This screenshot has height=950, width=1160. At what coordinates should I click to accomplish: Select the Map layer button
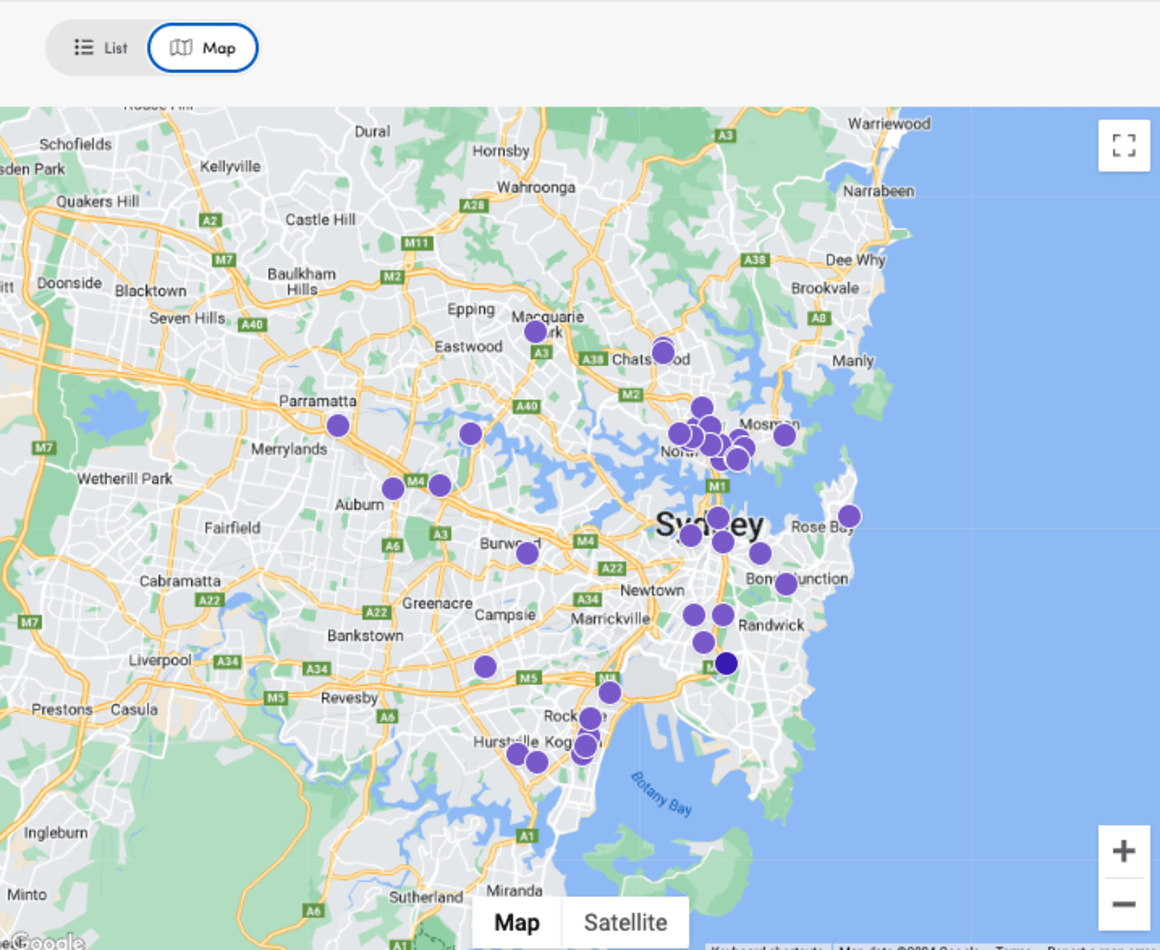click(x=517, y=923)
